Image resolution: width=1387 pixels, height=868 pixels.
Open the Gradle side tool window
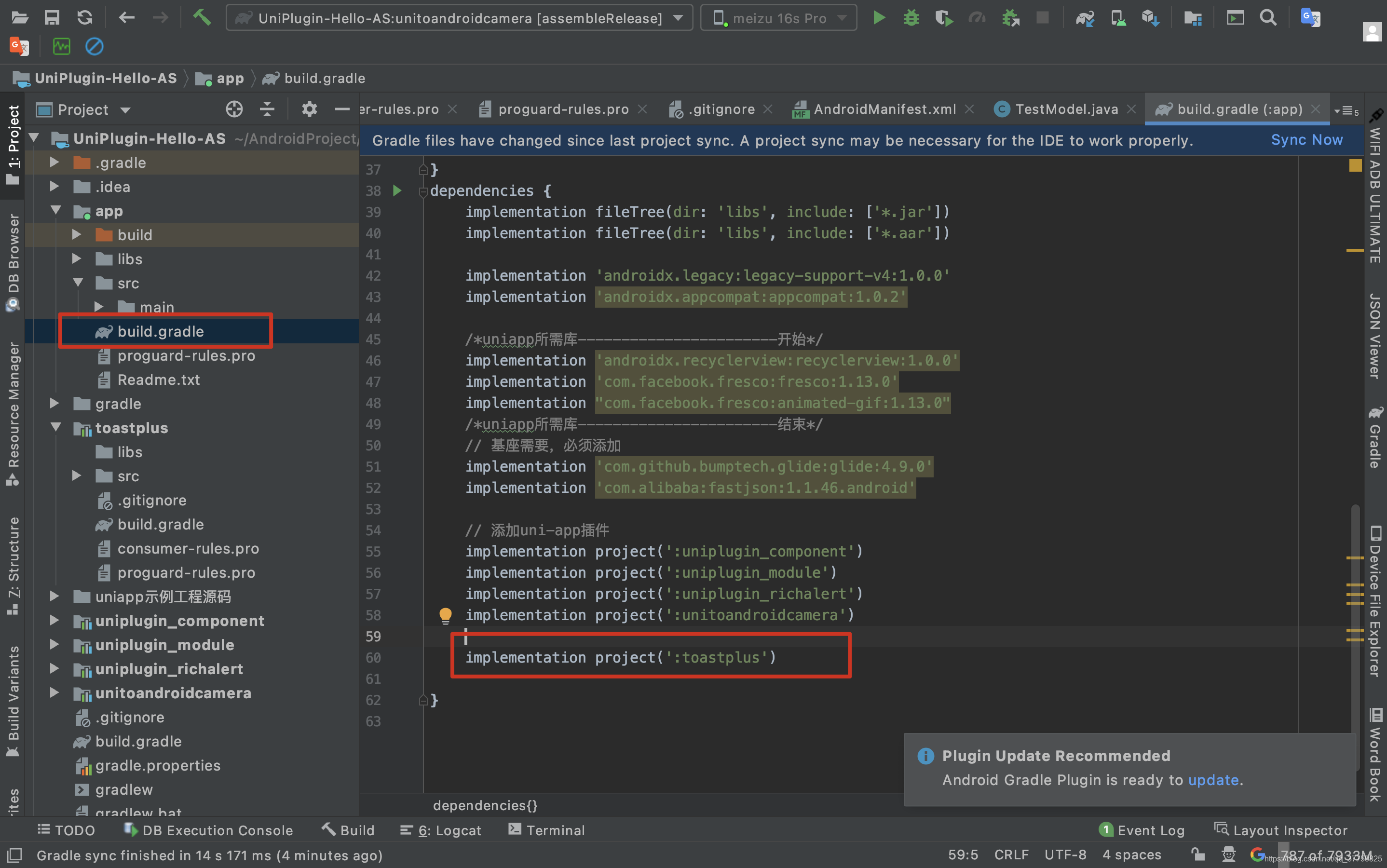coord(1374,438)
